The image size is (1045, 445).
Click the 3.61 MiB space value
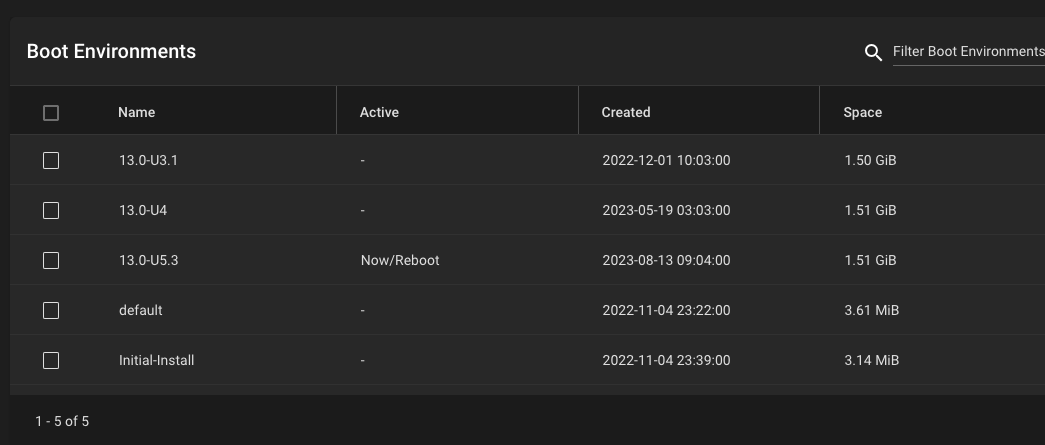click(872, 310)
